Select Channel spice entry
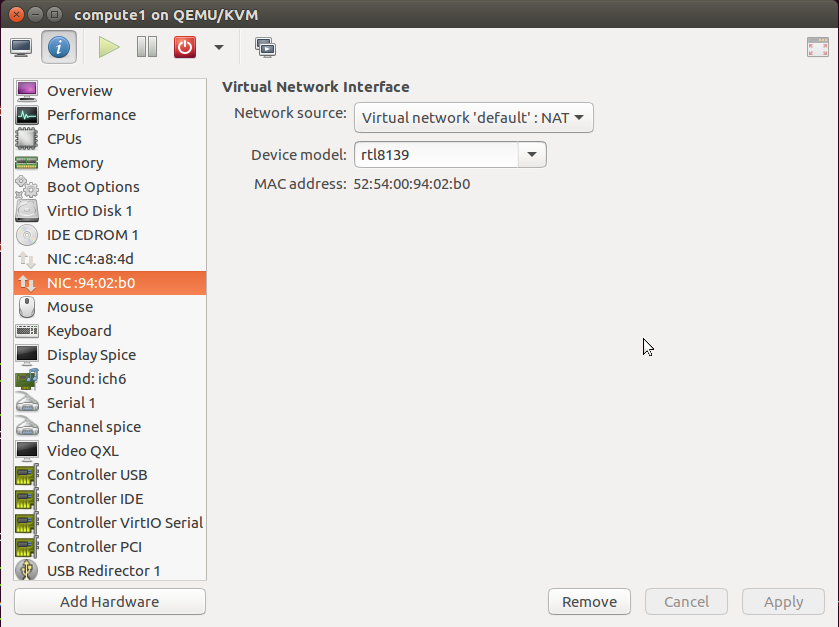This screenshot has height=627, width=839. [x=110, y=427]
